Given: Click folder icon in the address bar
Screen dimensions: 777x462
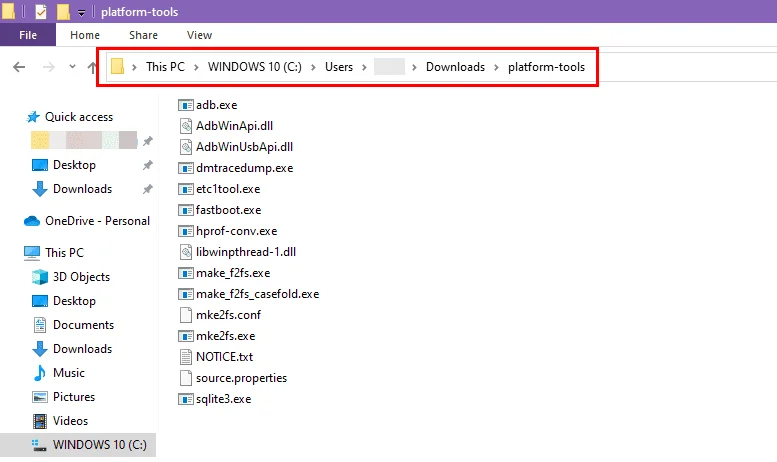Looking at the screenshot, I should pyautogui.click(x=117, y=66).
